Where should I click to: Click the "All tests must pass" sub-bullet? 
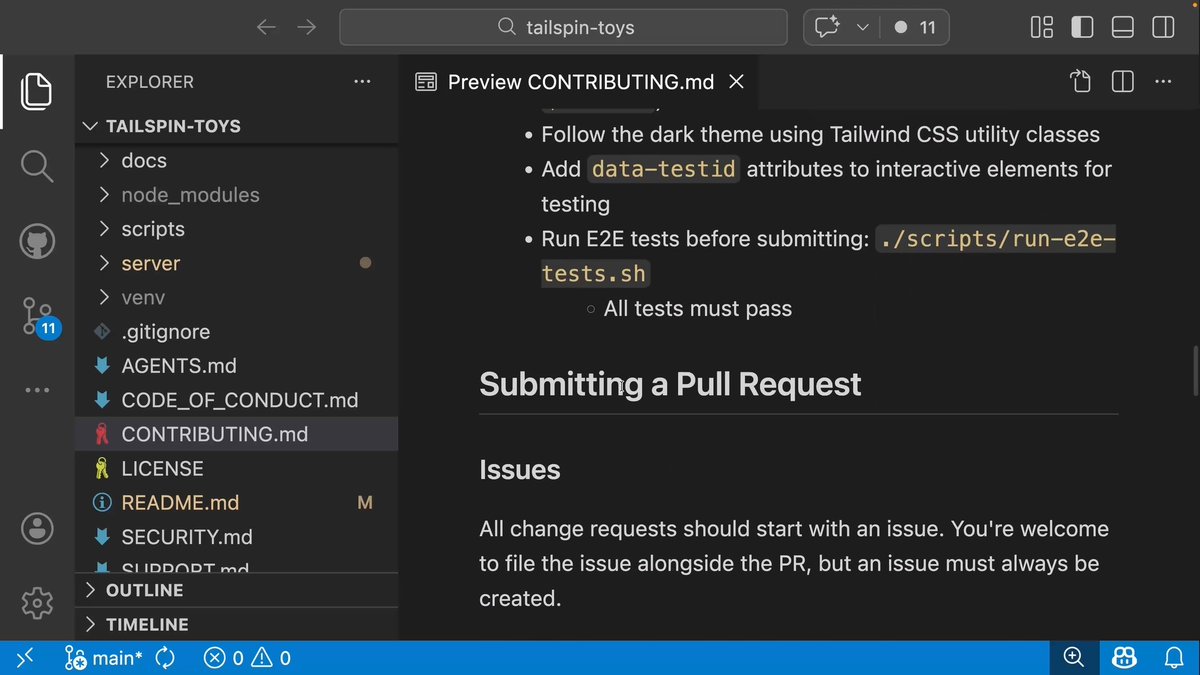(x=698, y=309)
